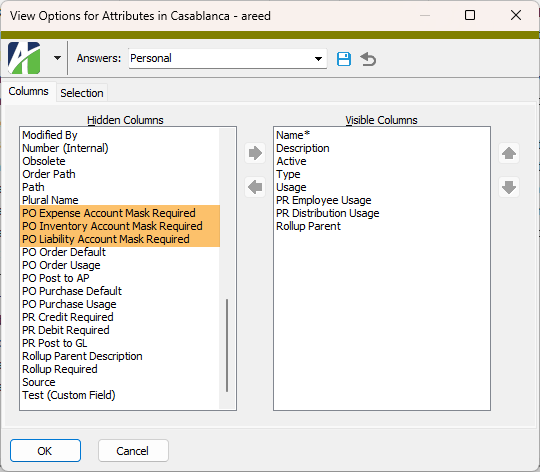Viewport: 540px width, 472px height.
Task: Switch to the Selection tab
Action: [x=82, y=93]
